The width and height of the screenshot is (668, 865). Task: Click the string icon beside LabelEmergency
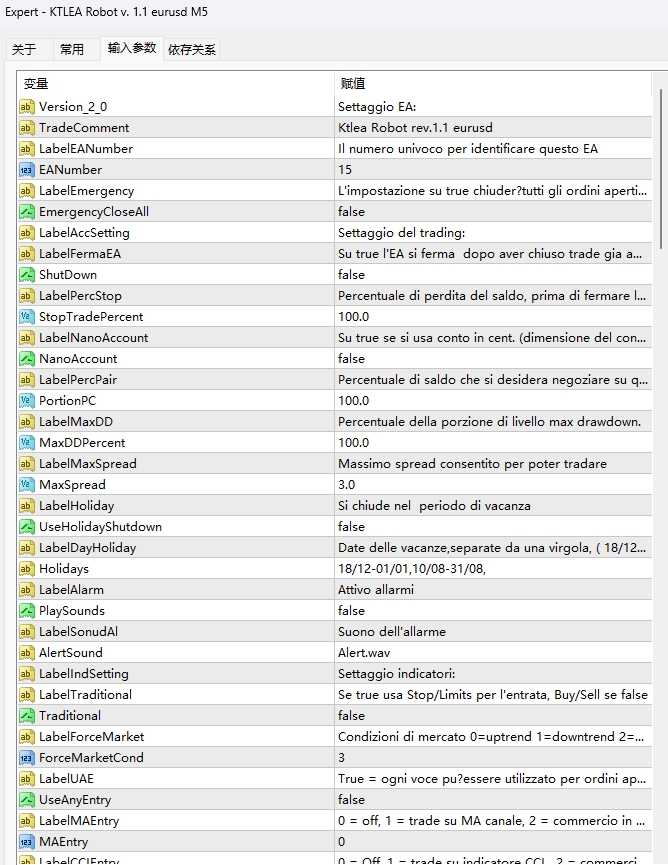26,190
